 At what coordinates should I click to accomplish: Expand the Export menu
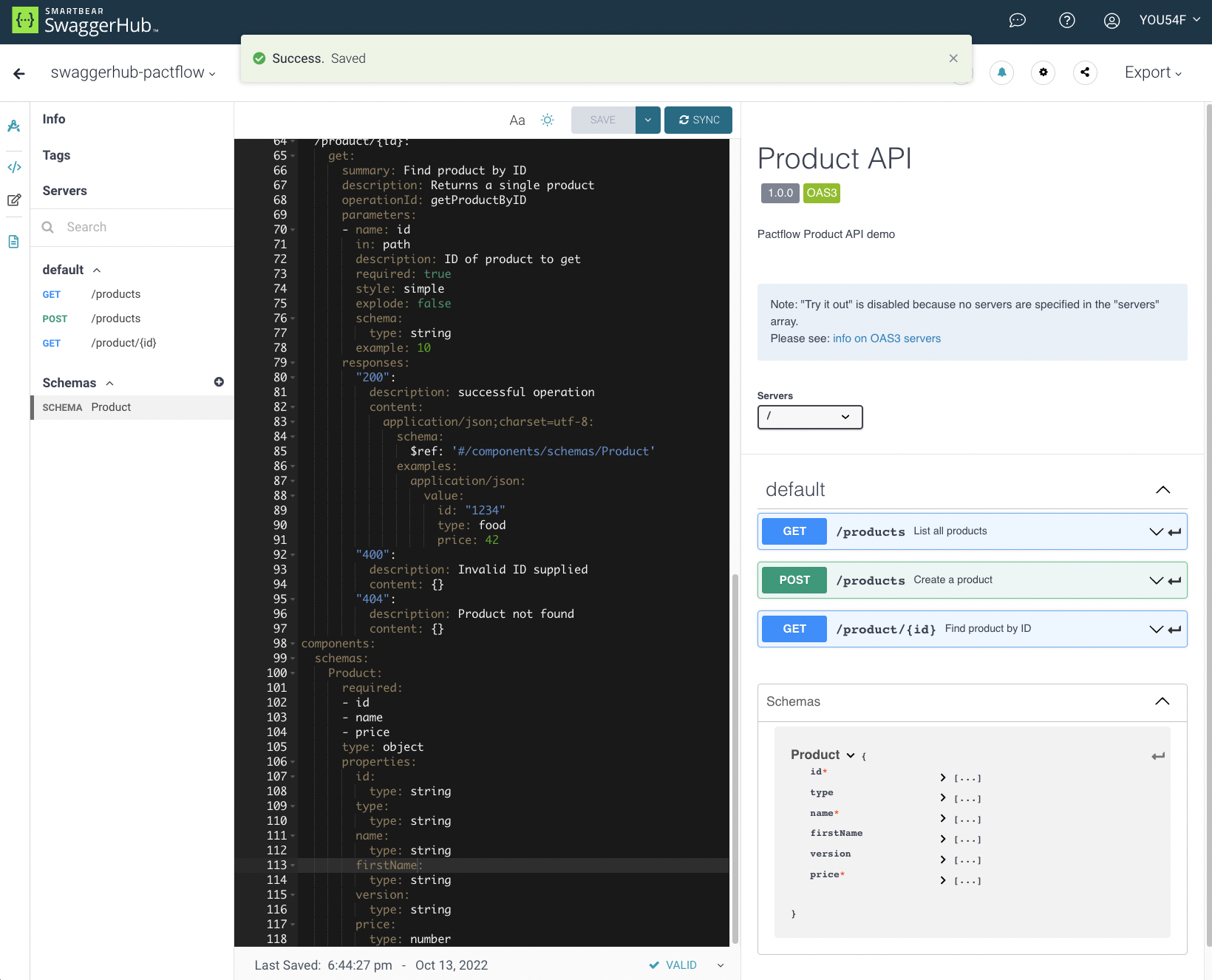(1152, 72)
